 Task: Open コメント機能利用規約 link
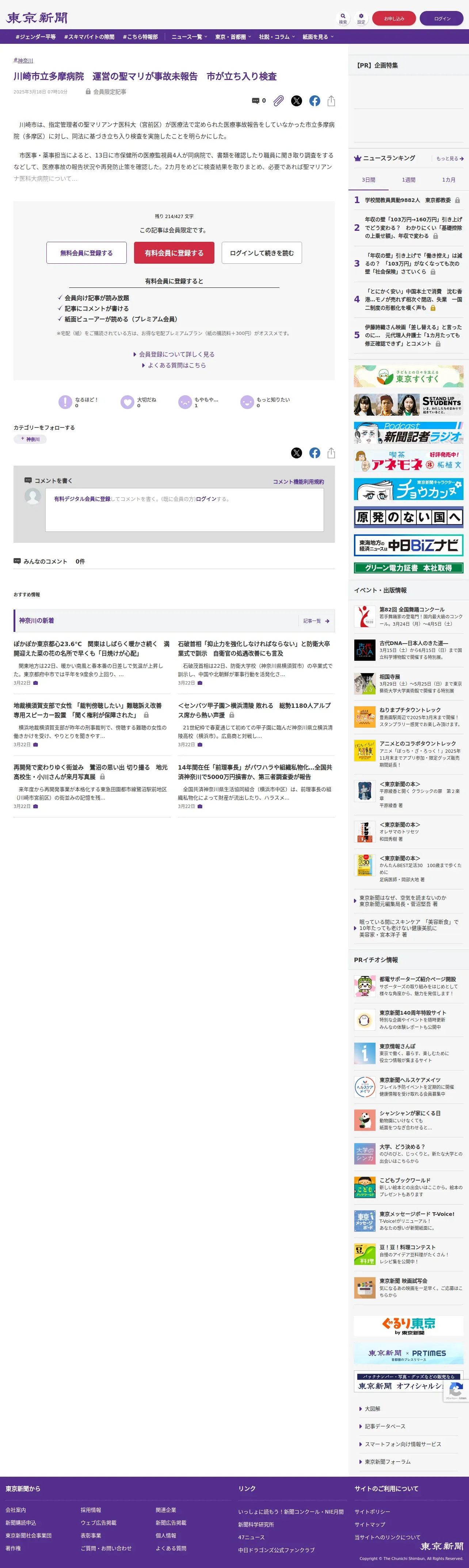tap(298, 481)
